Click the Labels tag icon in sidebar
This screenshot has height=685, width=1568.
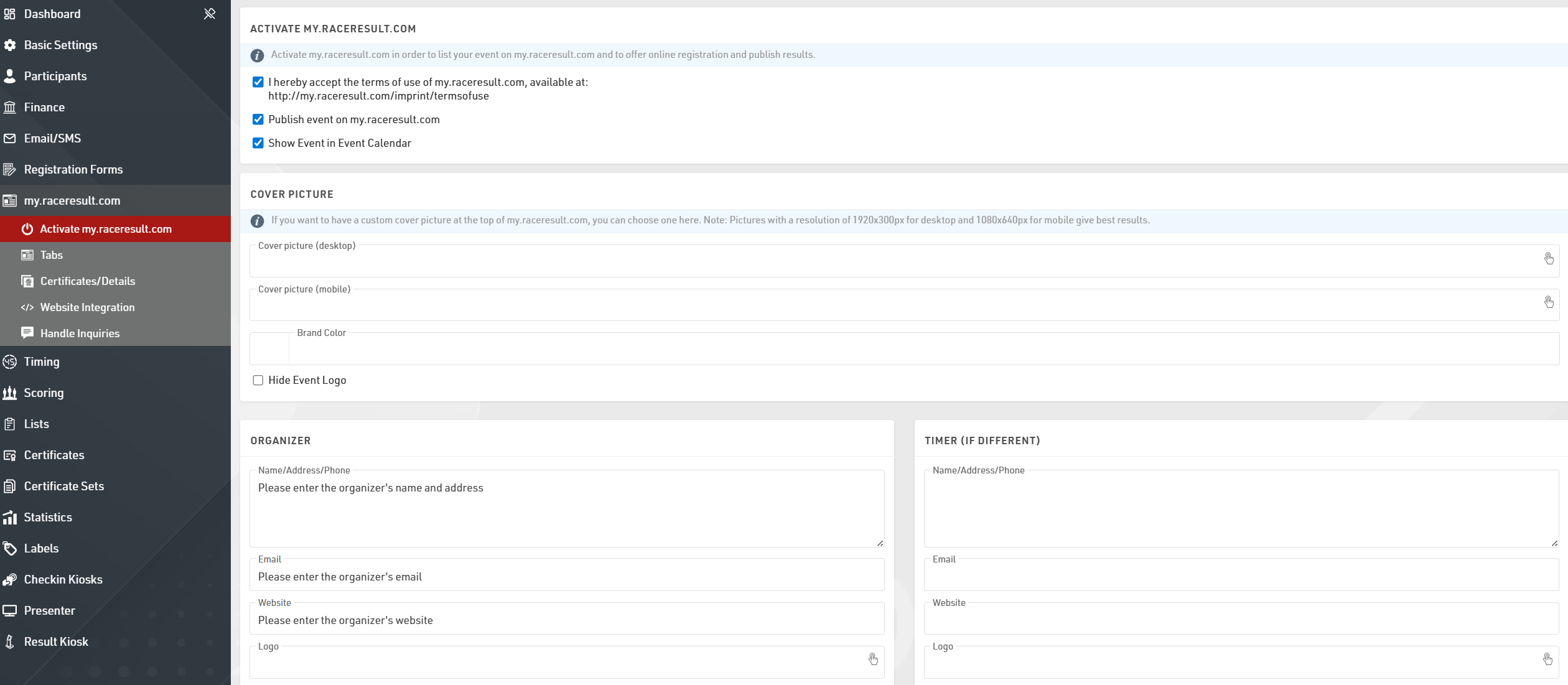coord(10,549)
